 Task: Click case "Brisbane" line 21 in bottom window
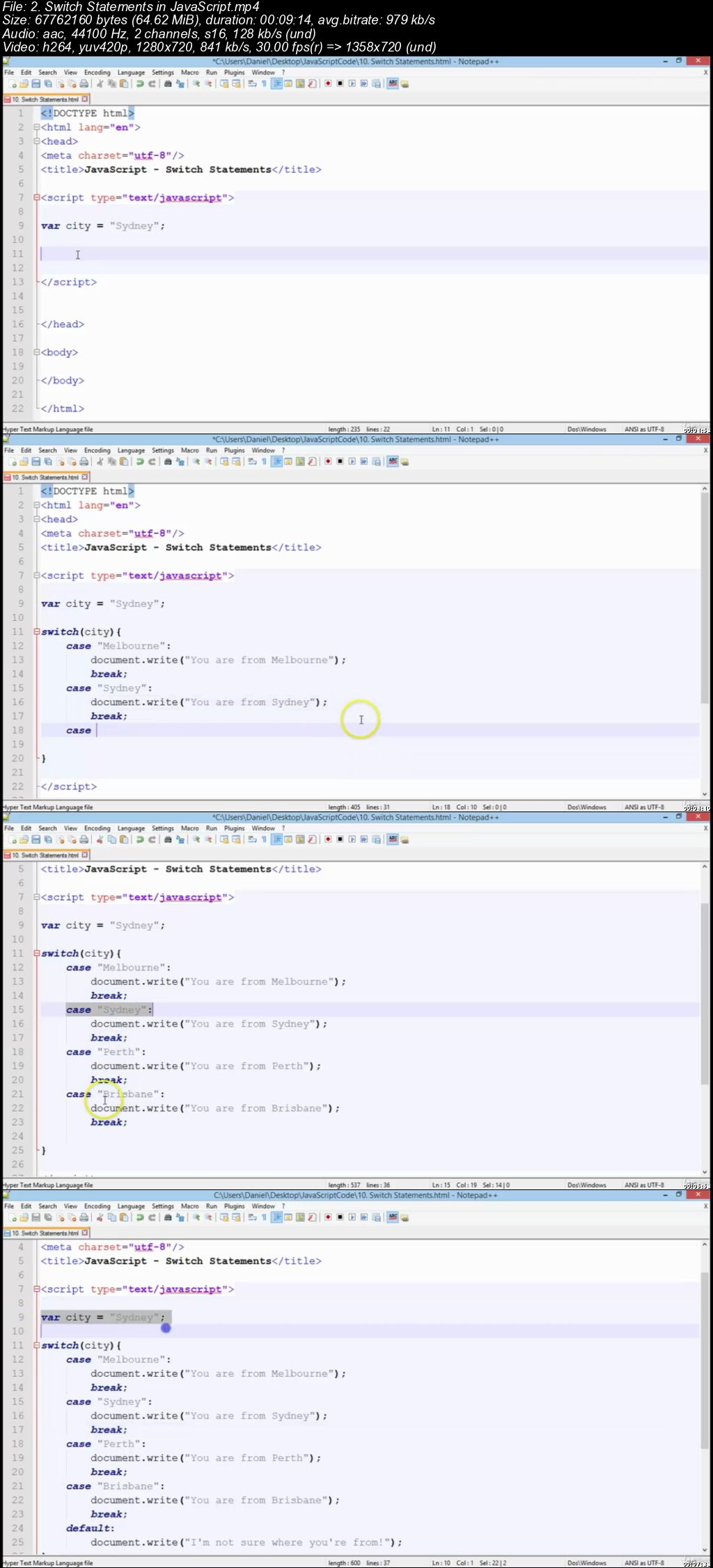[x=116, y=1486]
